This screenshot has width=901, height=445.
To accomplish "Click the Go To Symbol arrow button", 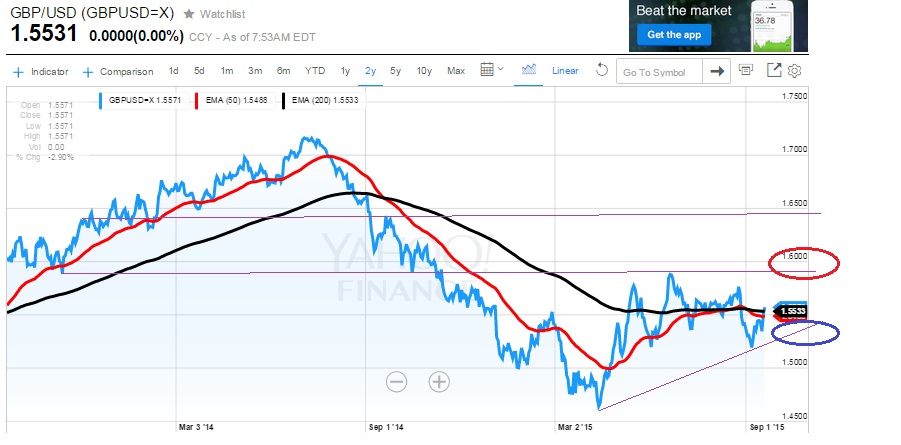I will tap(716, 71).
